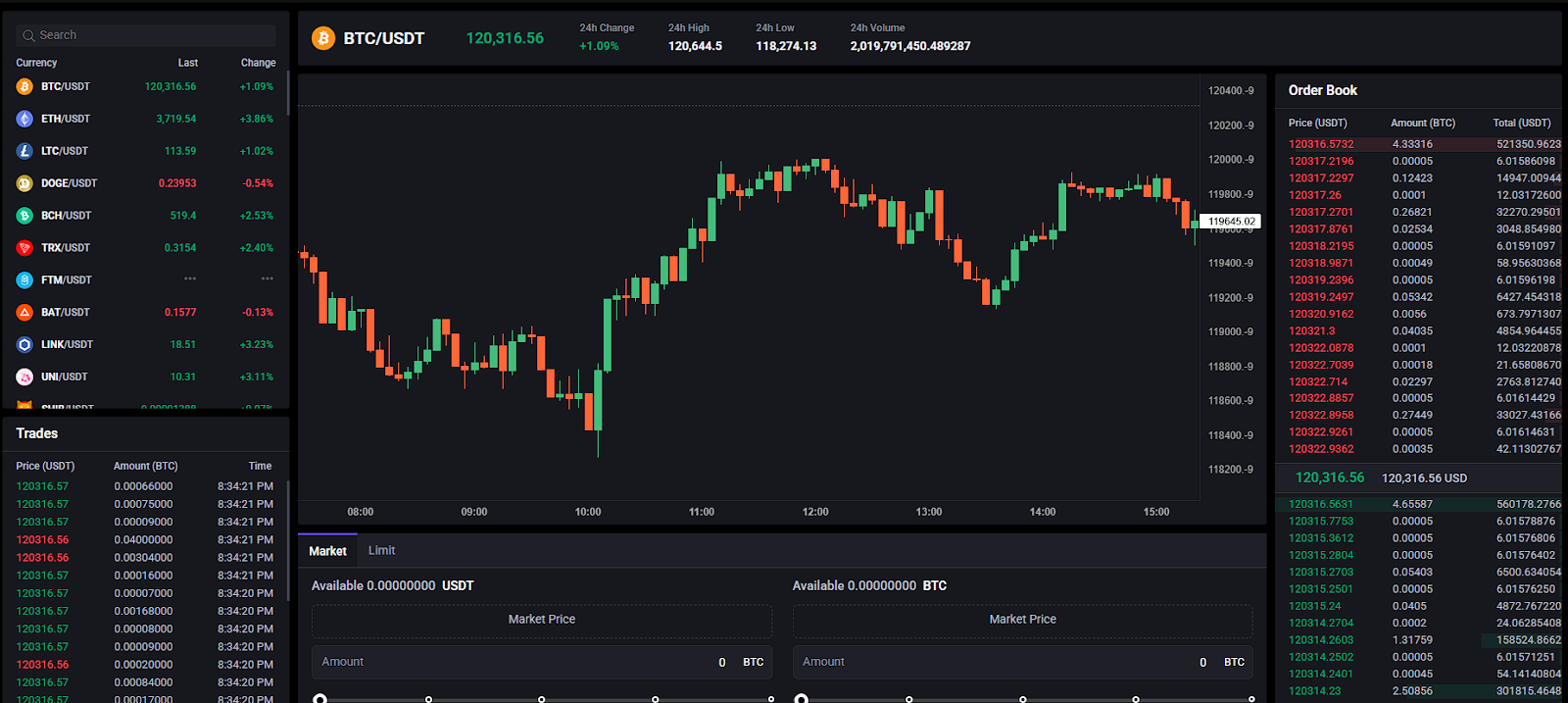Image resolution: width=1568 pixels, height=703 pixels.
Task: Click the large BTC logo in header
Action: click(322, 38)
